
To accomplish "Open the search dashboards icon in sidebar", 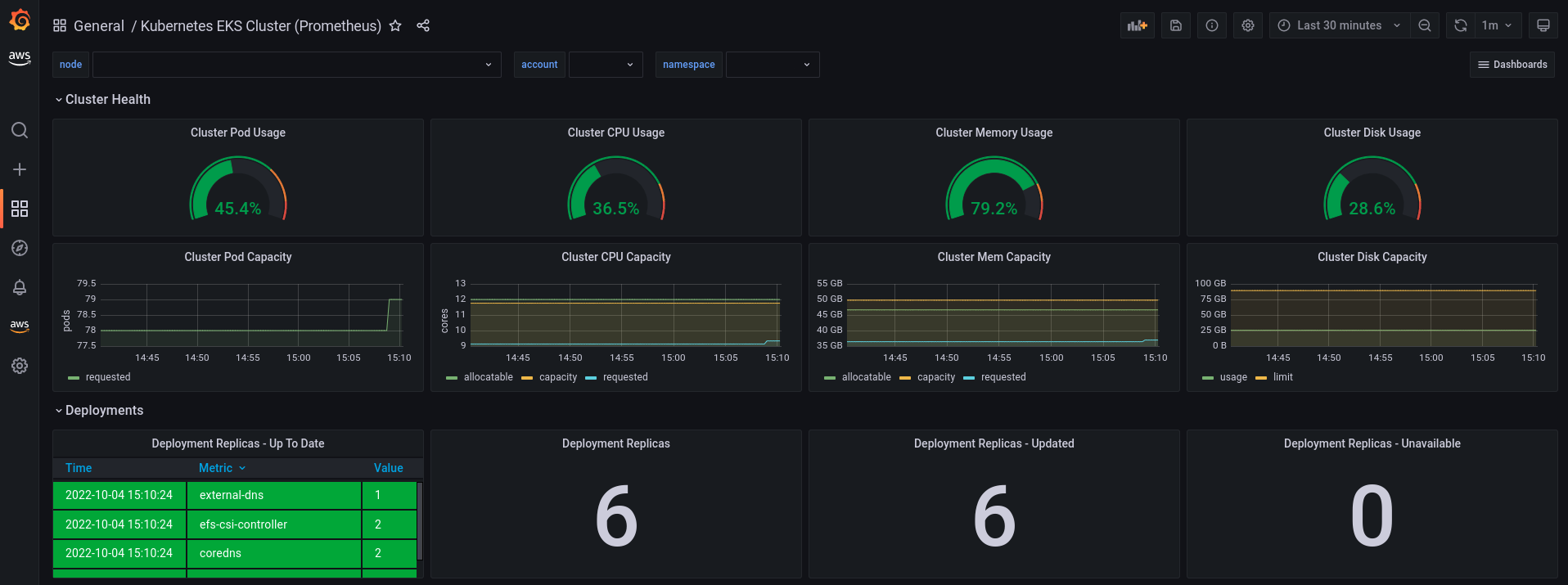I will click(x=20, y=130).
